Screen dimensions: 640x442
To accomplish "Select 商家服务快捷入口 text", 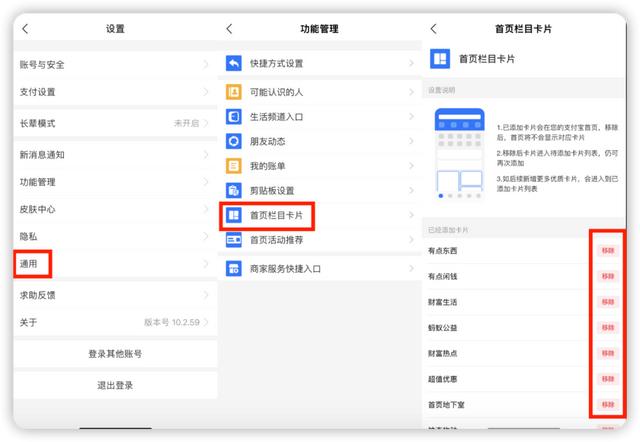I will pyautogui.click(x=285, y=269).
